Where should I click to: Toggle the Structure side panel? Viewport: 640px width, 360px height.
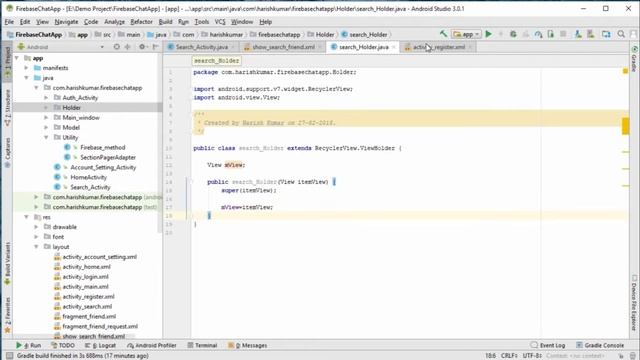point(7,107)
